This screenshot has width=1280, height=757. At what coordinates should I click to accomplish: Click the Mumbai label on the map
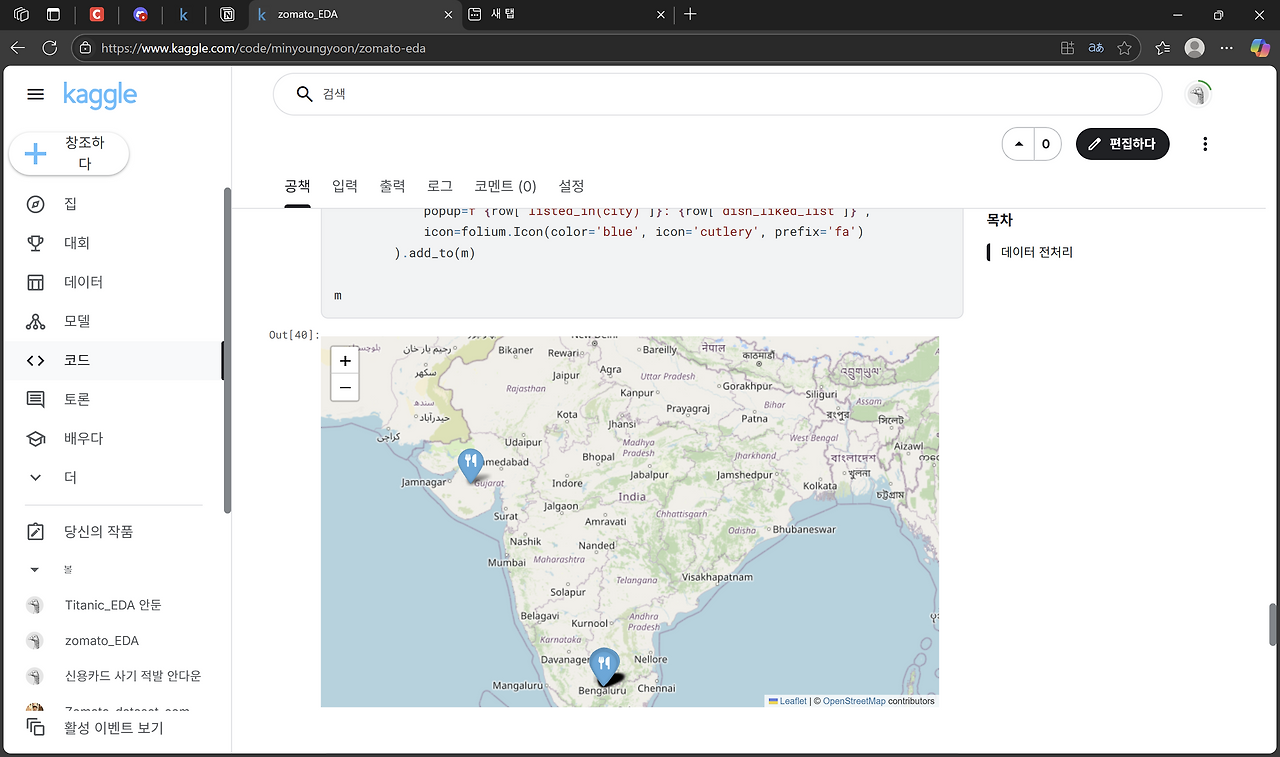pos(506,562)
